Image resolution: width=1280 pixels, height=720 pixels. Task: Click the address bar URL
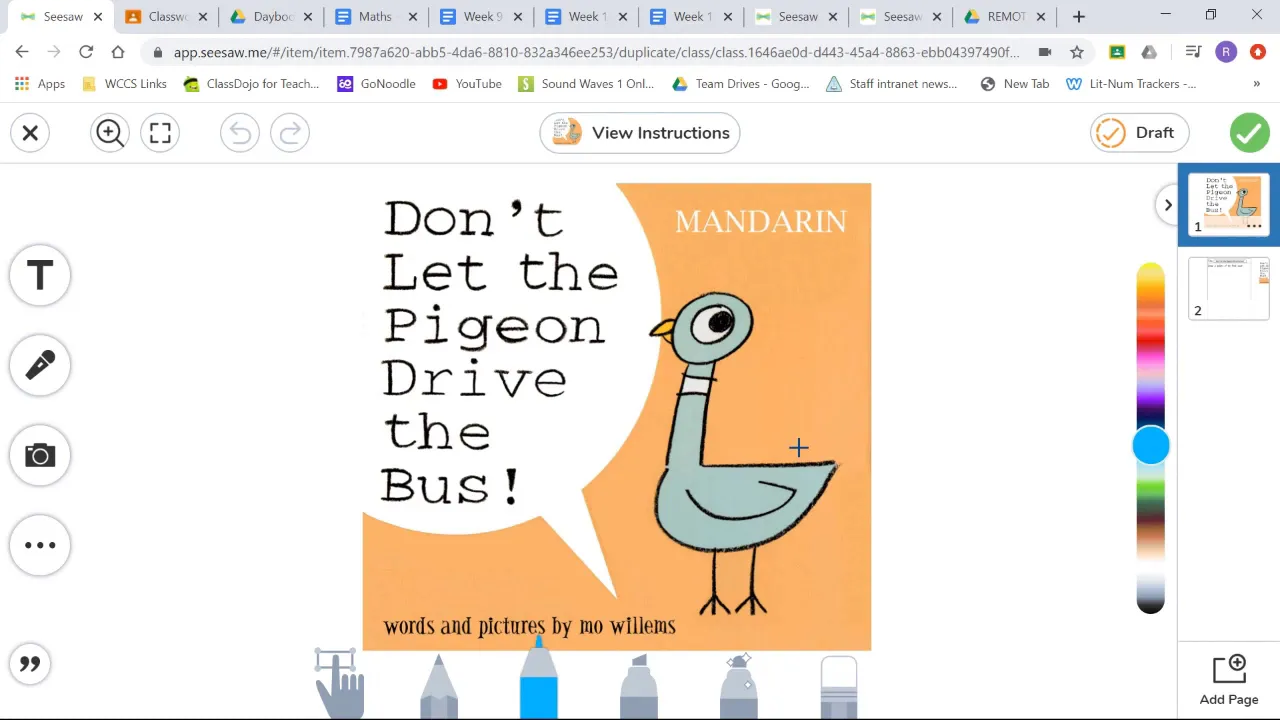pos(596,52)
